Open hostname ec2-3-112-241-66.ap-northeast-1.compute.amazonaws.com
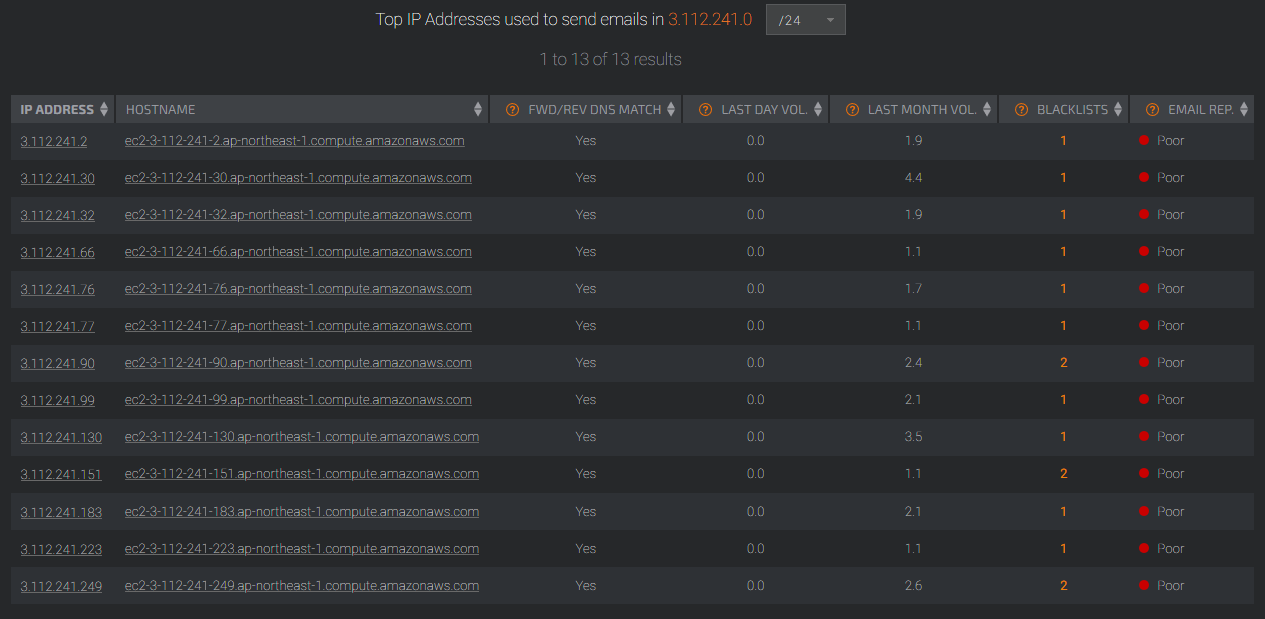1265x619 pixels. tap(298, 252)
